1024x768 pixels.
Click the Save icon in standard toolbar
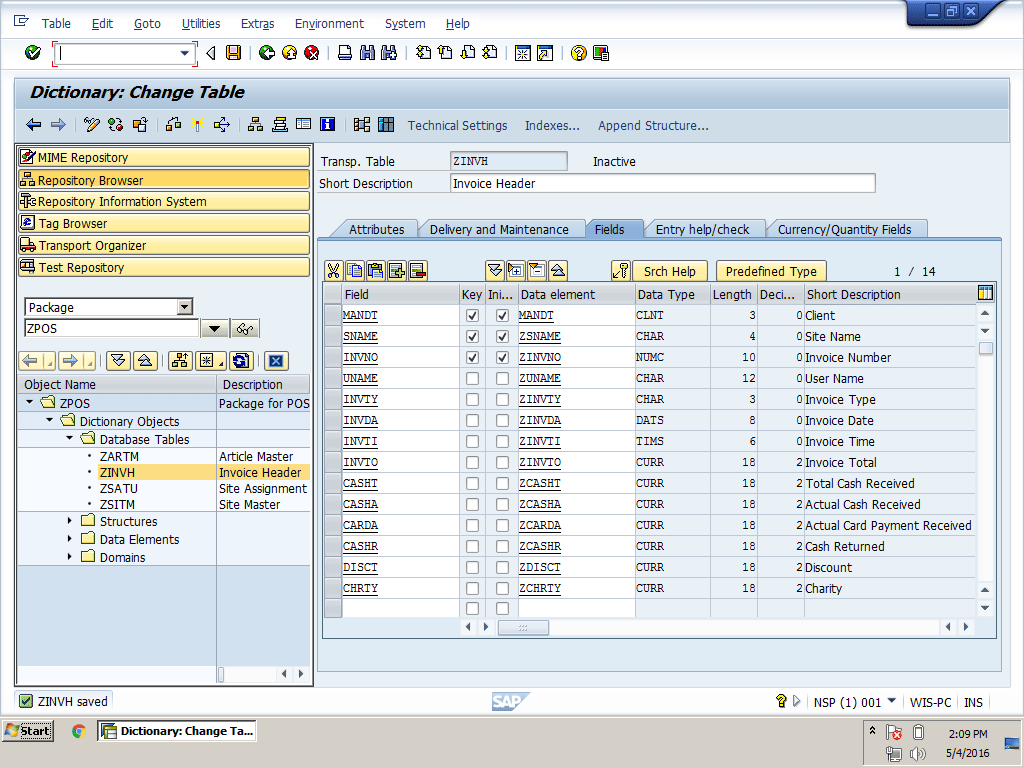pos(233,53)
